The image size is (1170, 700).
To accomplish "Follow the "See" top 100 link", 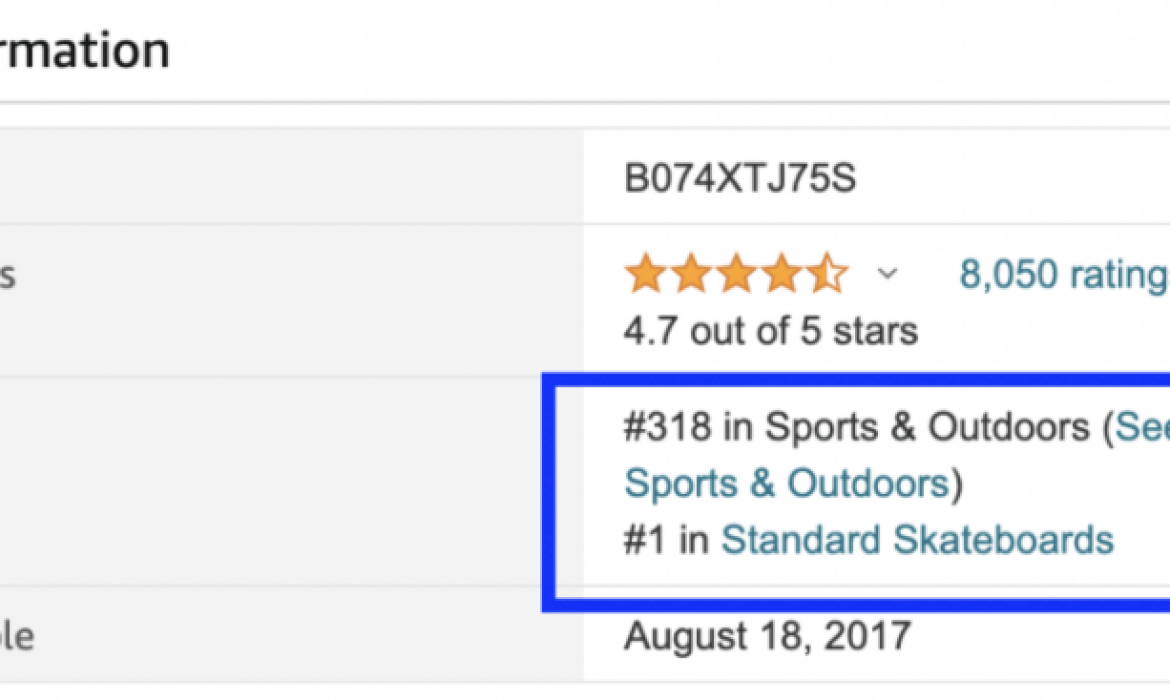I will (1142, 427).
